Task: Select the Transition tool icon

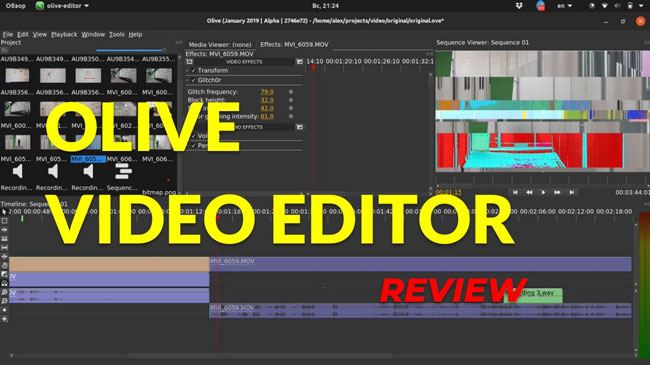Action: tap(5, 275)
